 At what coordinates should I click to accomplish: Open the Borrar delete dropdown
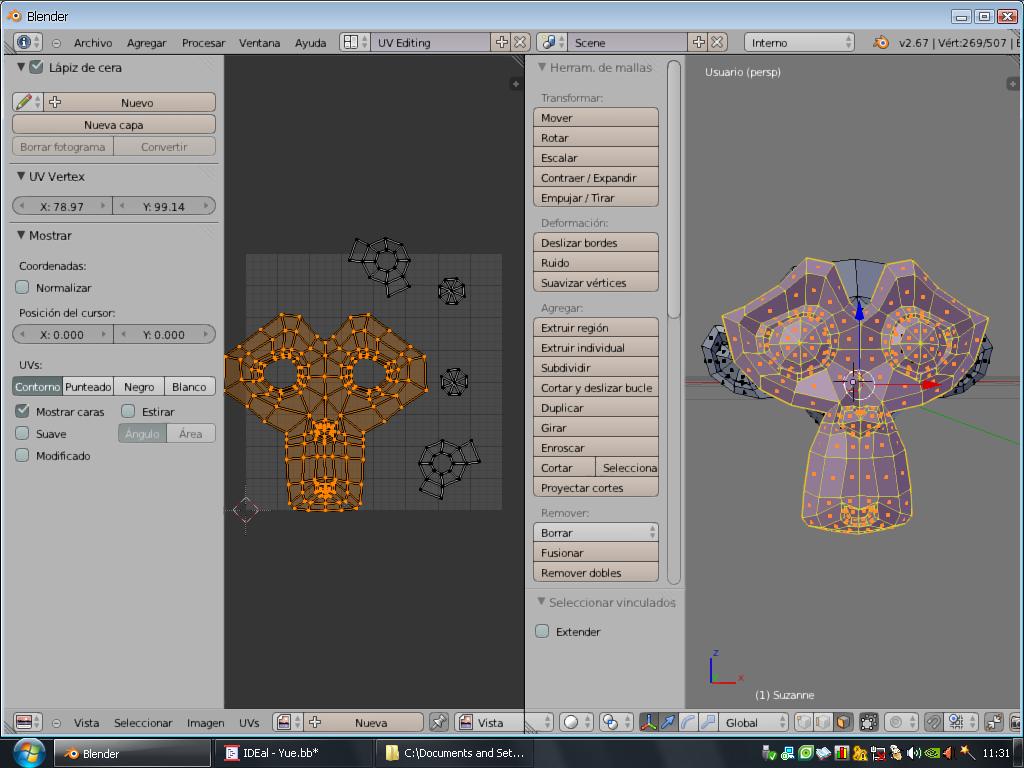(596, 533)
